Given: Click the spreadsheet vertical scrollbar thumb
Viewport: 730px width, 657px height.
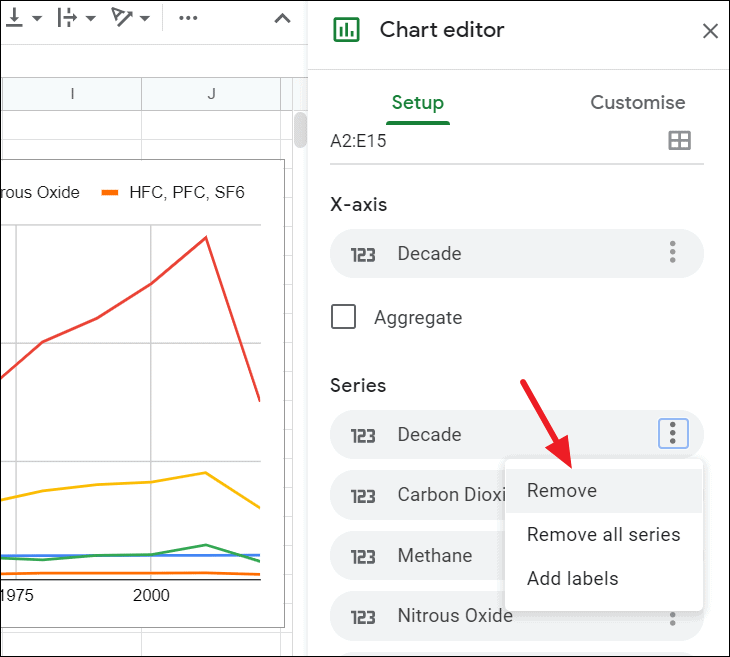Looking at the screenshot, I should pyautogui.click(x=301, y=130).
